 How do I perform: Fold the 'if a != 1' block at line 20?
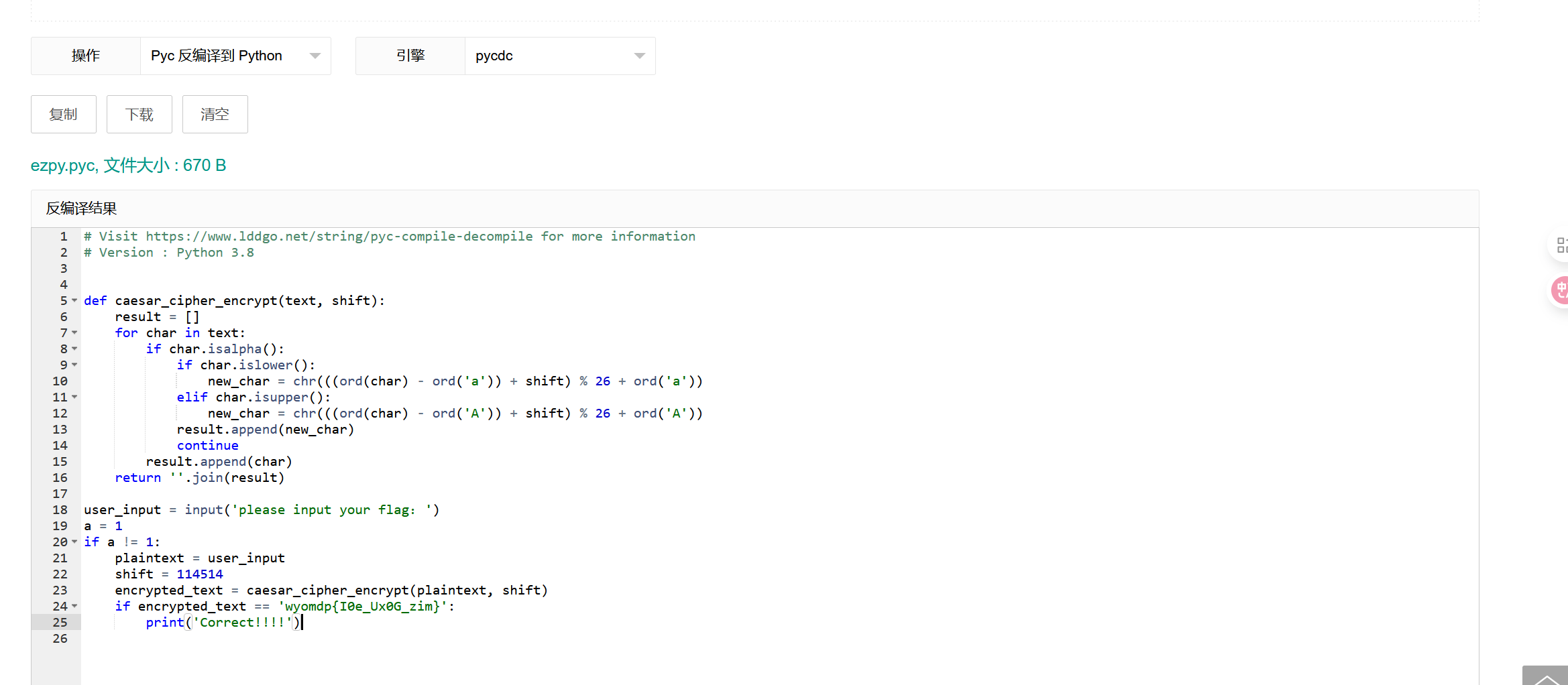(74, 542)
